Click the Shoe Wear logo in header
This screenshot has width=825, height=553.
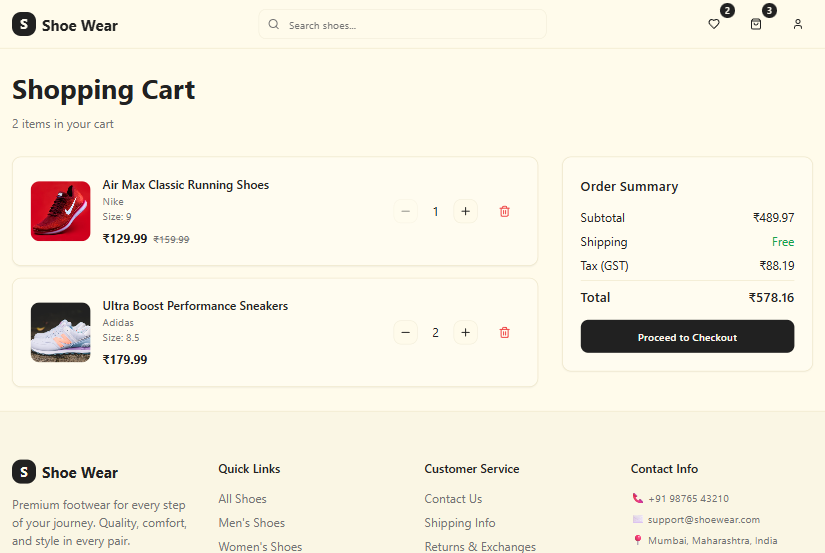[65, 25]
